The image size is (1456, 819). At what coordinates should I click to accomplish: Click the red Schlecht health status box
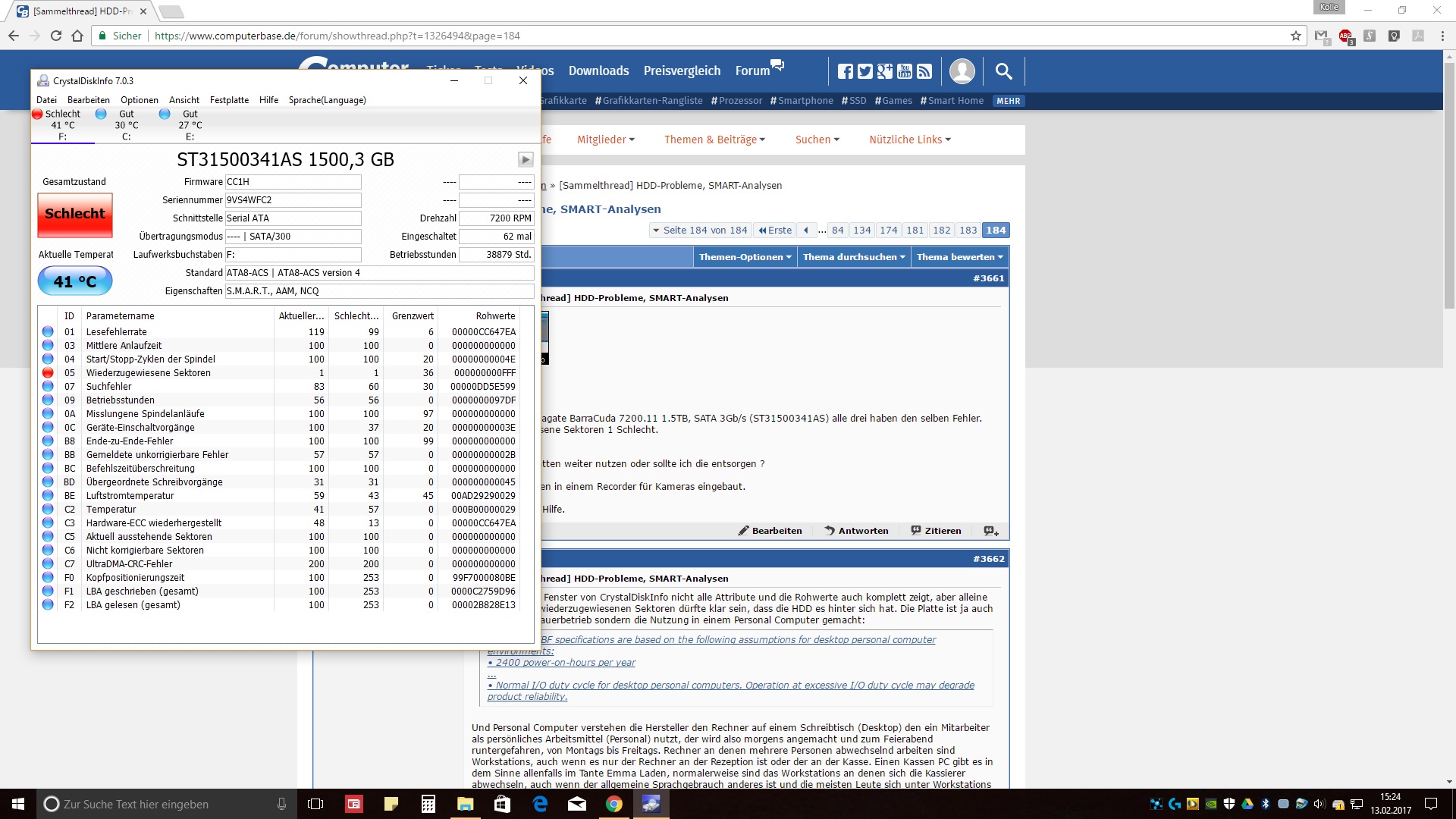[75, 215]
